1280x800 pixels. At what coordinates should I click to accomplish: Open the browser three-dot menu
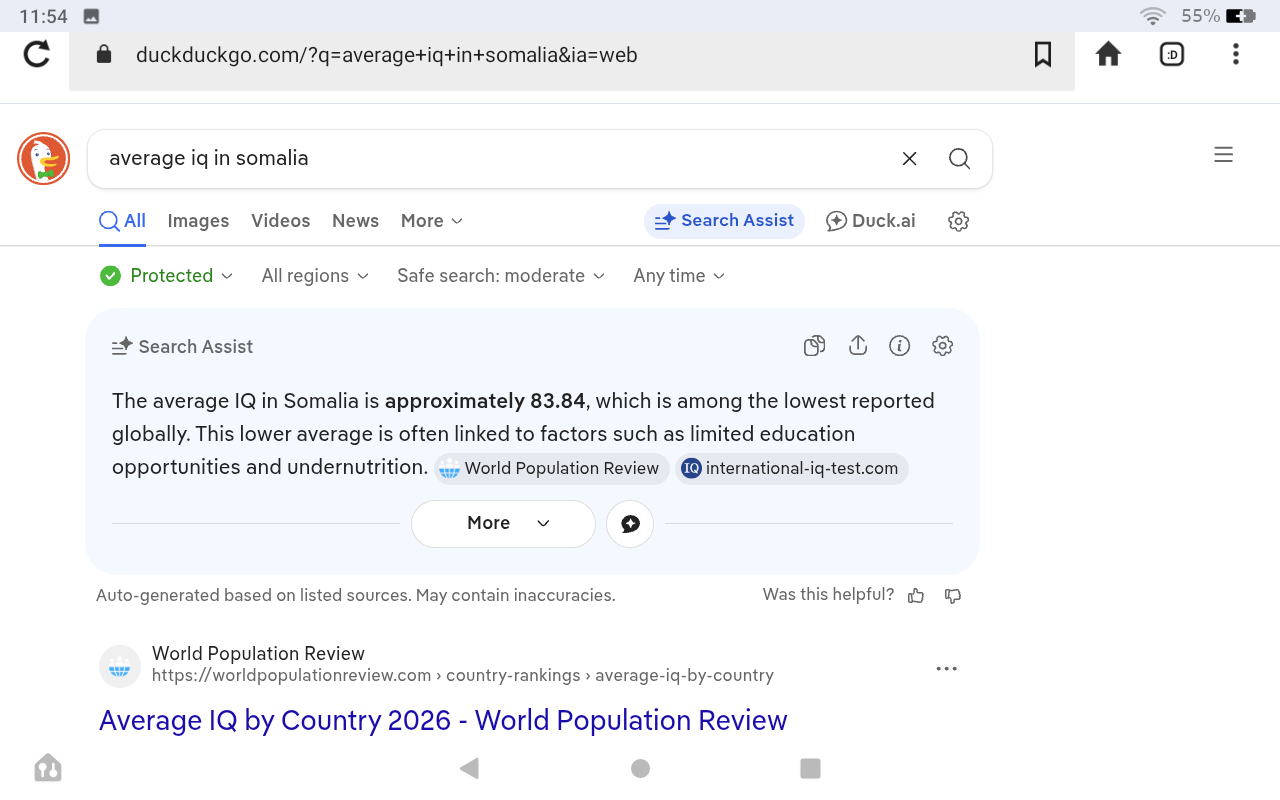(x=1236, y=54)
